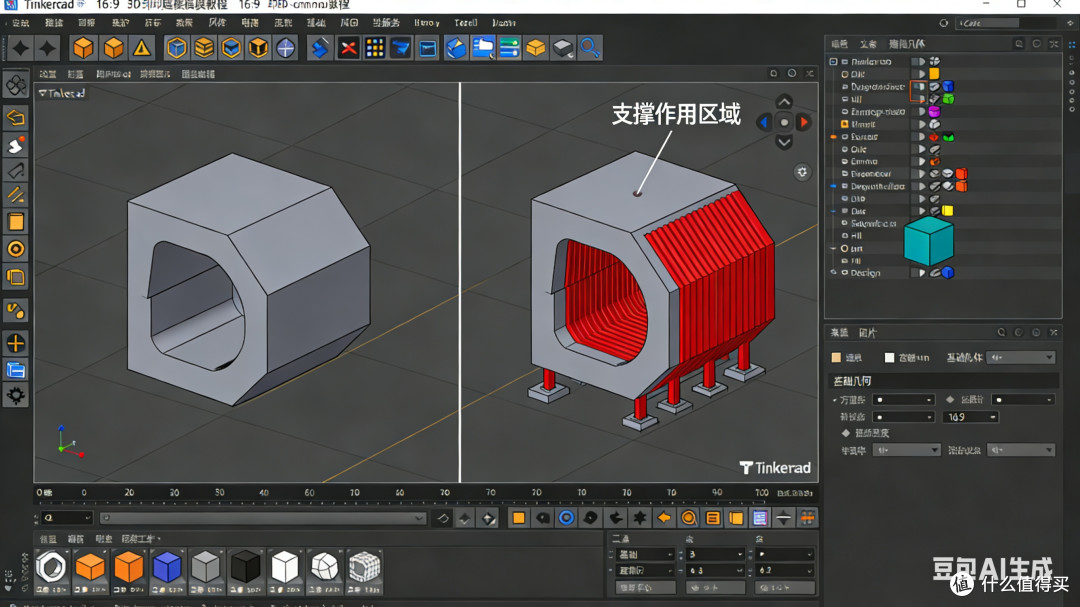The image size is (1080, 607).
Task: Open the first menu in the top menu bar
Action: [x=21, y=23]
